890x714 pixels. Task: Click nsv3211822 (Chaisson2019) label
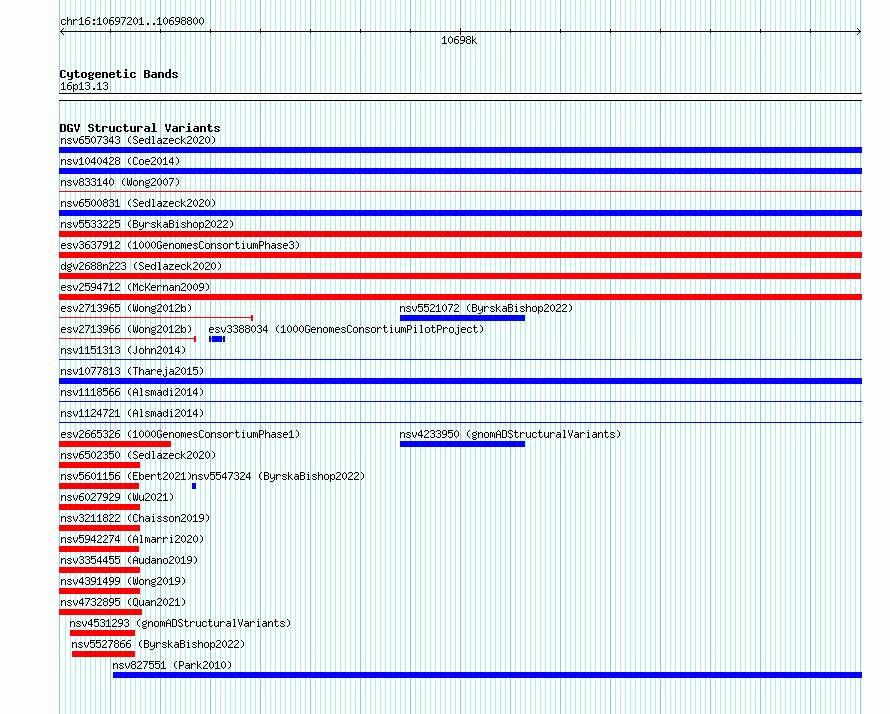[x=135, y=518]
